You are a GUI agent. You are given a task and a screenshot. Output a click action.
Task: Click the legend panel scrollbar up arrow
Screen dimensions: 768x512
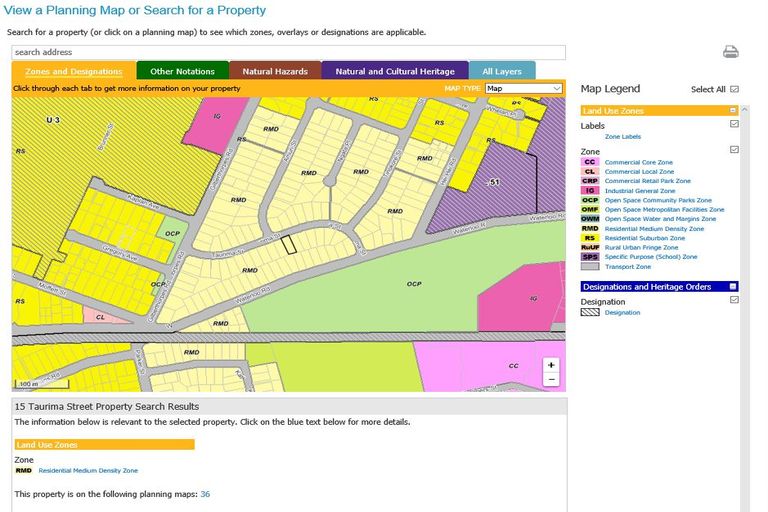(744, 110)
